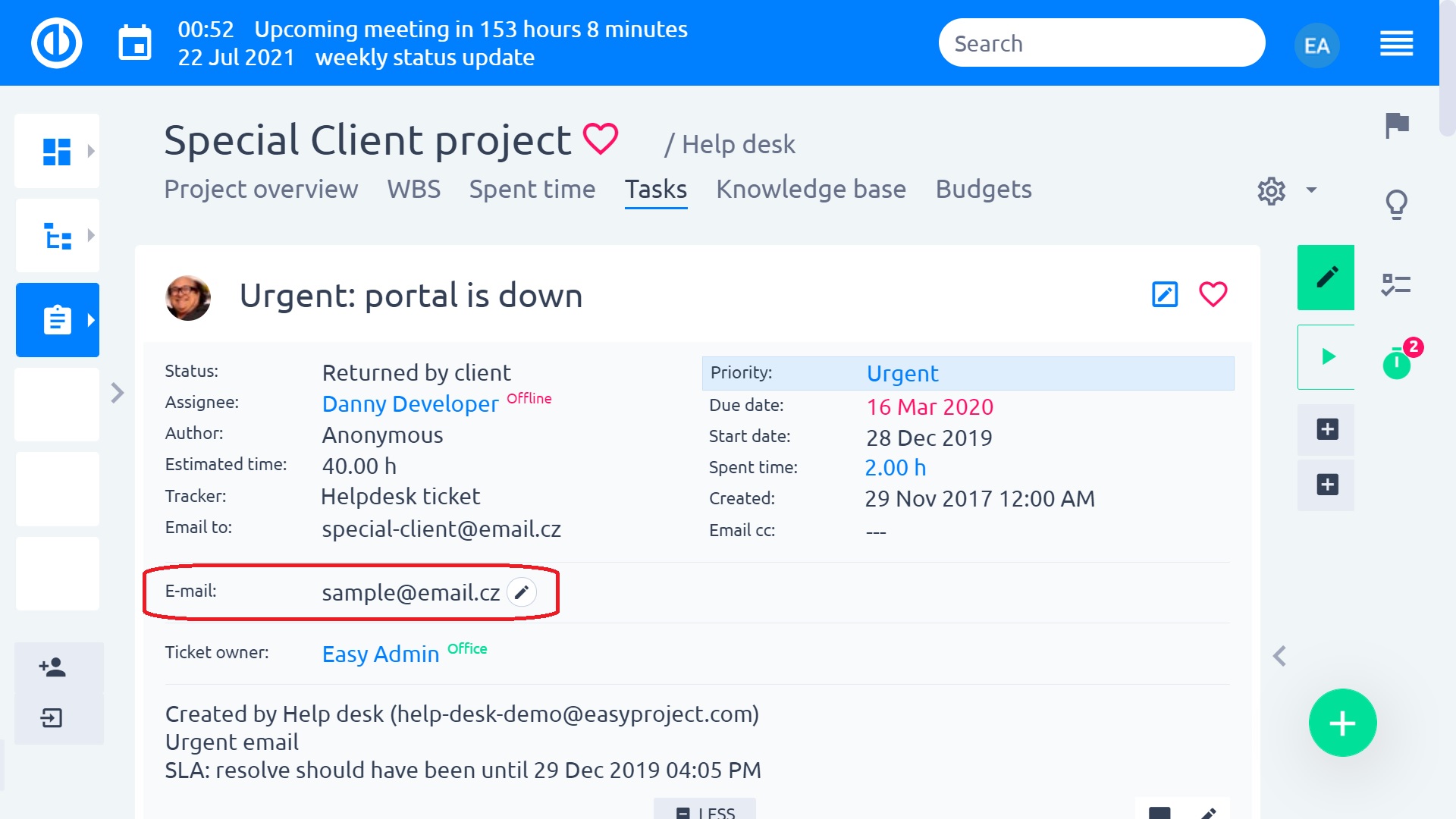The width and height of the screenshot is (1456, 819).
Task: Open the tasks clipboard sidebar icon
Action: (x=57, y=320)
